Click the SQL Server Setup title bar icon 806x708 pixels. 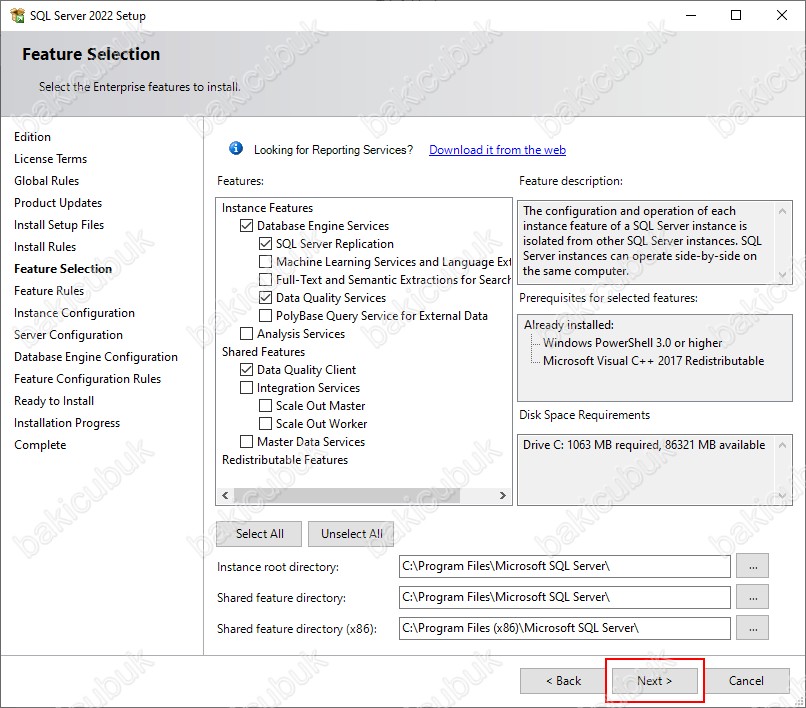point(17,15)
